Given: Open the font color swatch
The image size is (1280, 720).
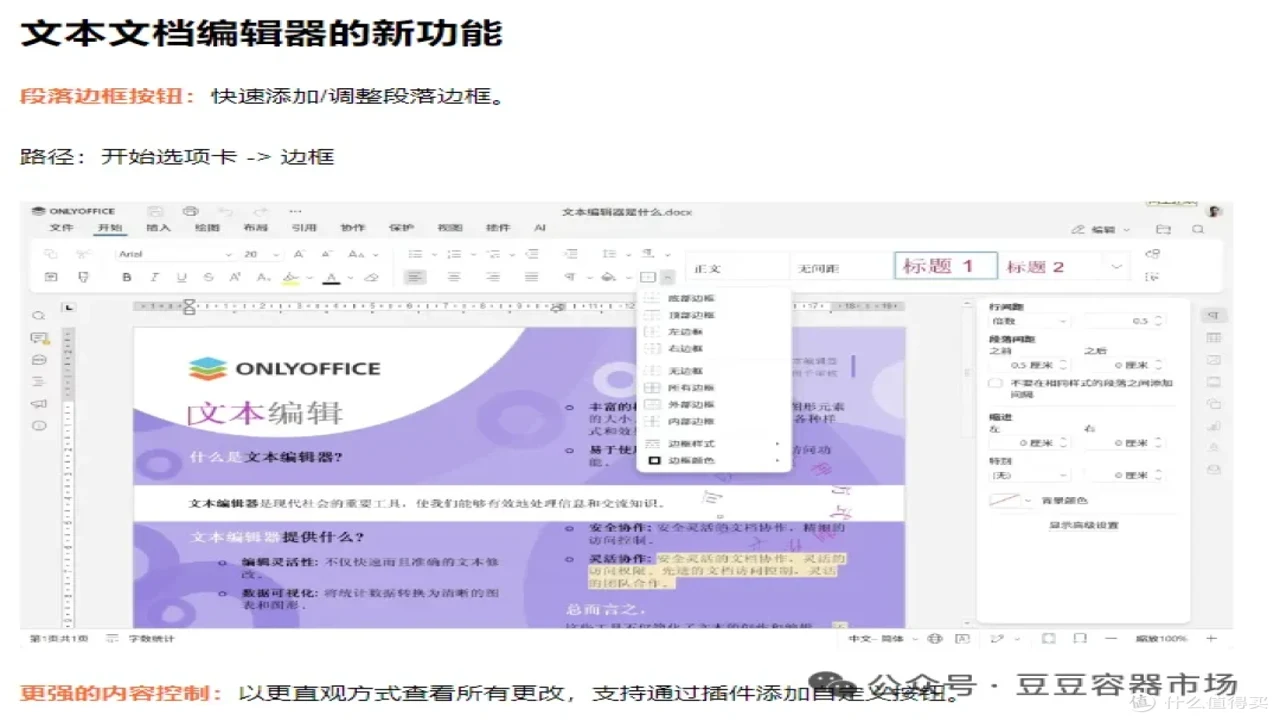Looking at the screenshot, I should pyautogui.click(x=331, y=277).
